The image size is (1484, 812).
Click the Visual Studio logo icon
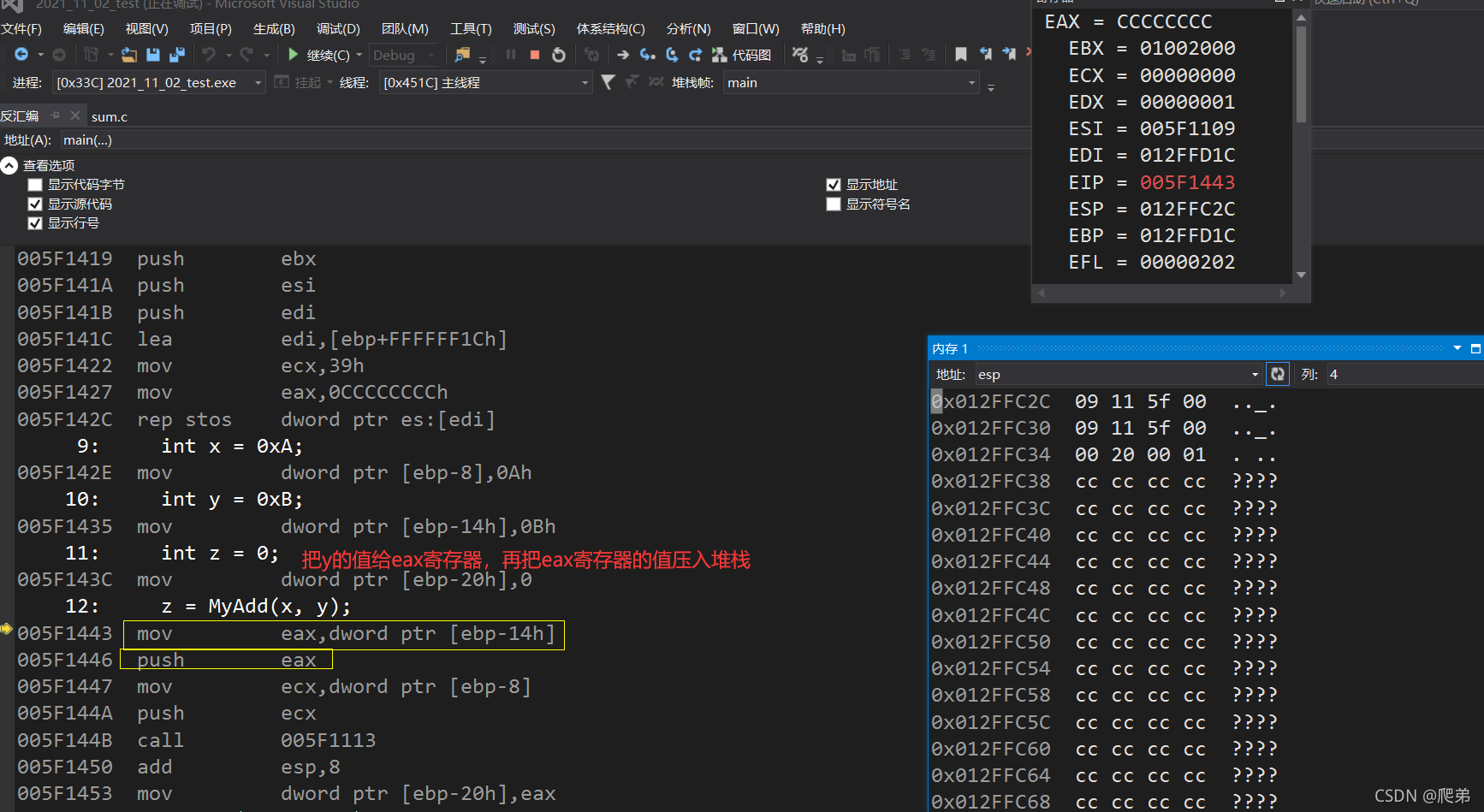tap(13, 4)
